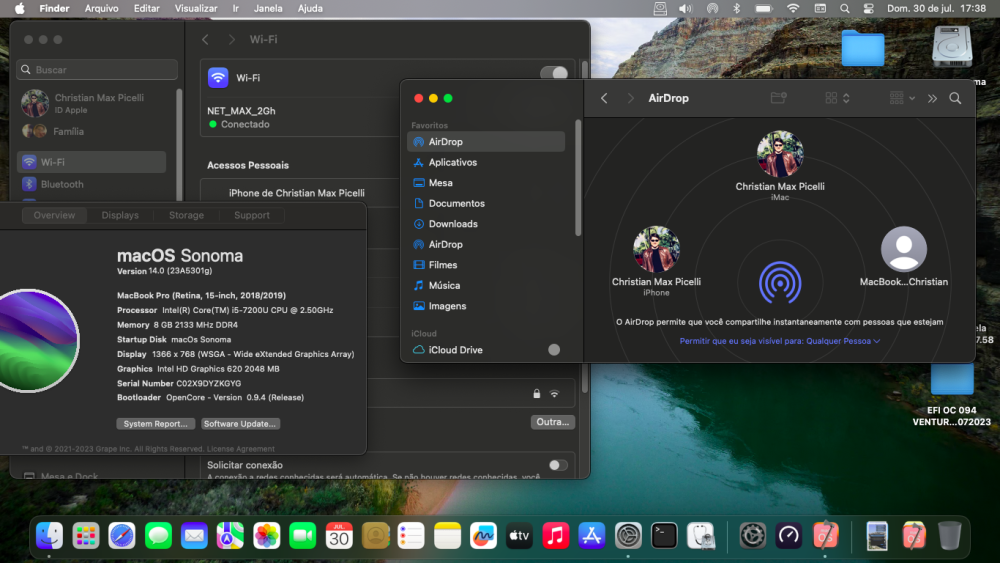
Task: Switch to the Support tab
Action: click(x=252, y=216)
